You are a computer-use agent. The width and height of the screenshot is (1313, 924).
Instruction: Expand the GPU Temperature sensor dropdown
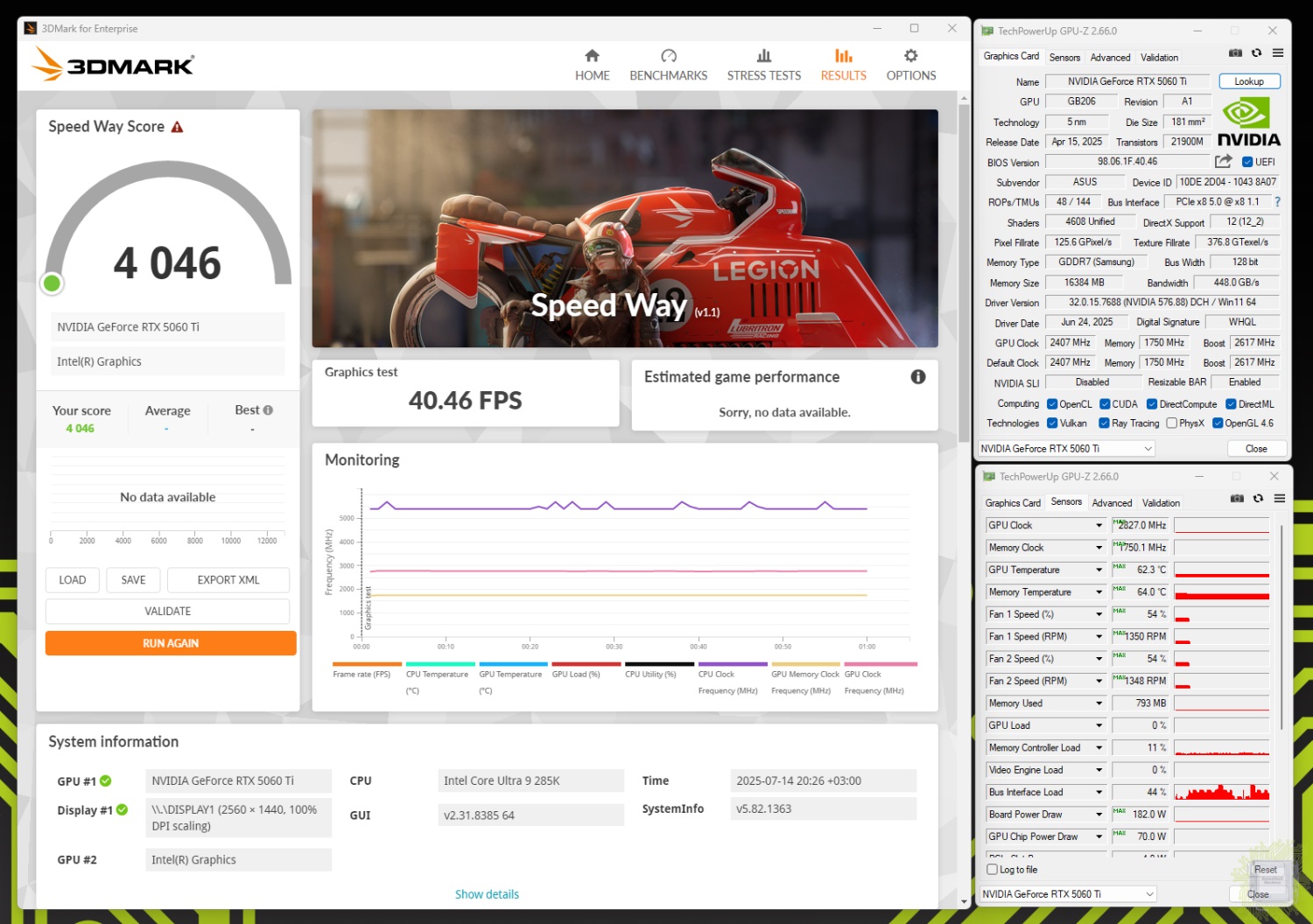click(x=1099, y=570)
